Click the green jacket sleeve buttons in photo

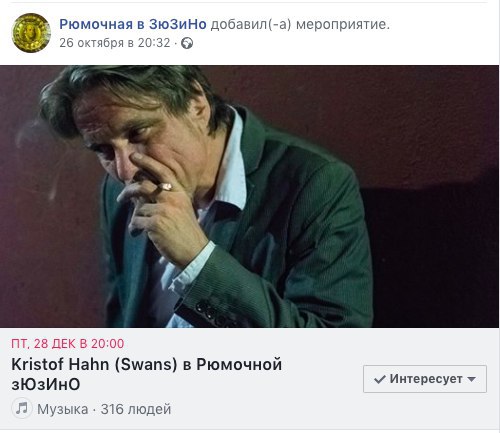pyautogui.click(x=213, y=313)
